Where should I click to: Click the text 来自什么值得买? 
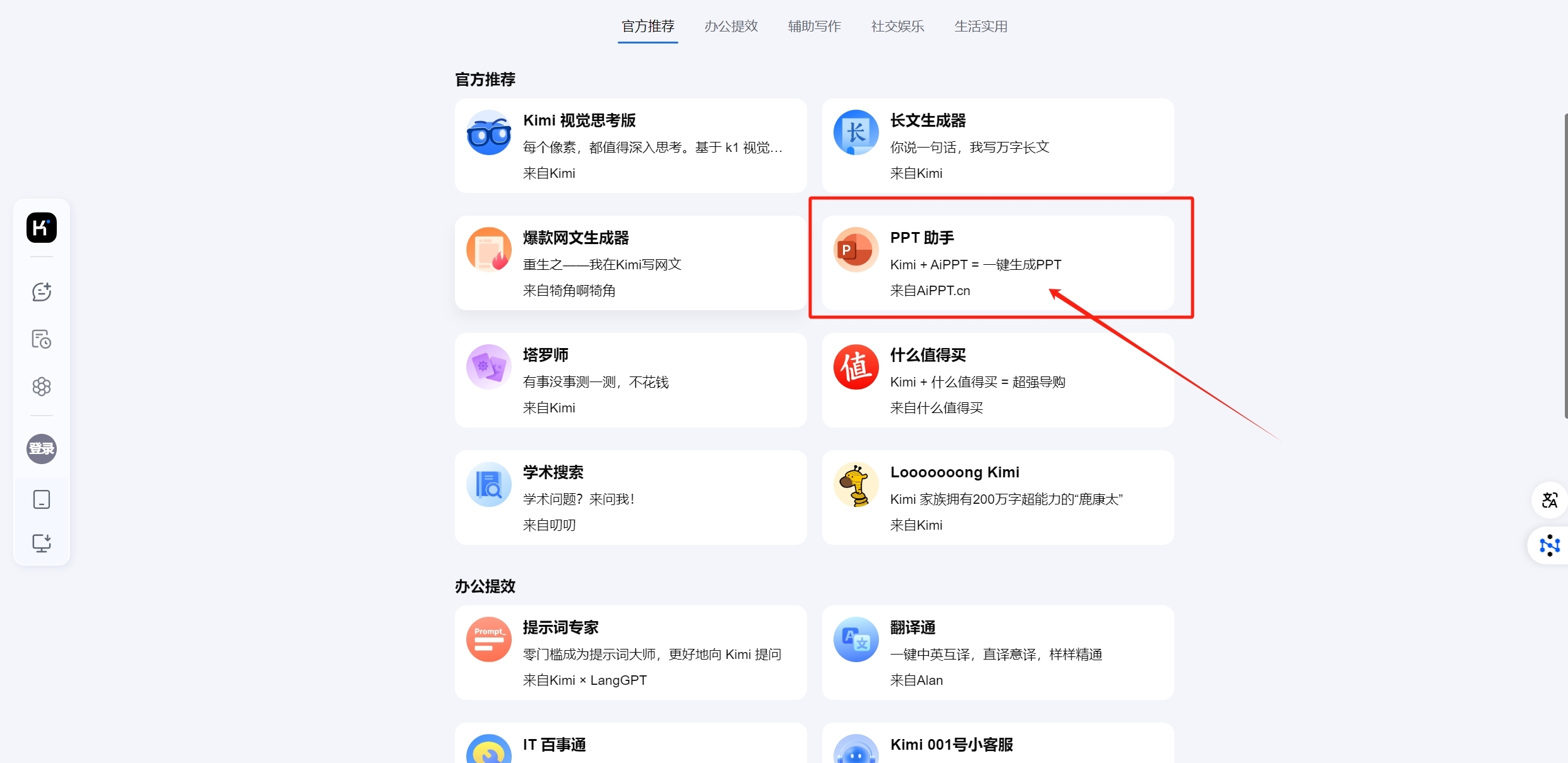pyautogui.click(x=936, y=408)
